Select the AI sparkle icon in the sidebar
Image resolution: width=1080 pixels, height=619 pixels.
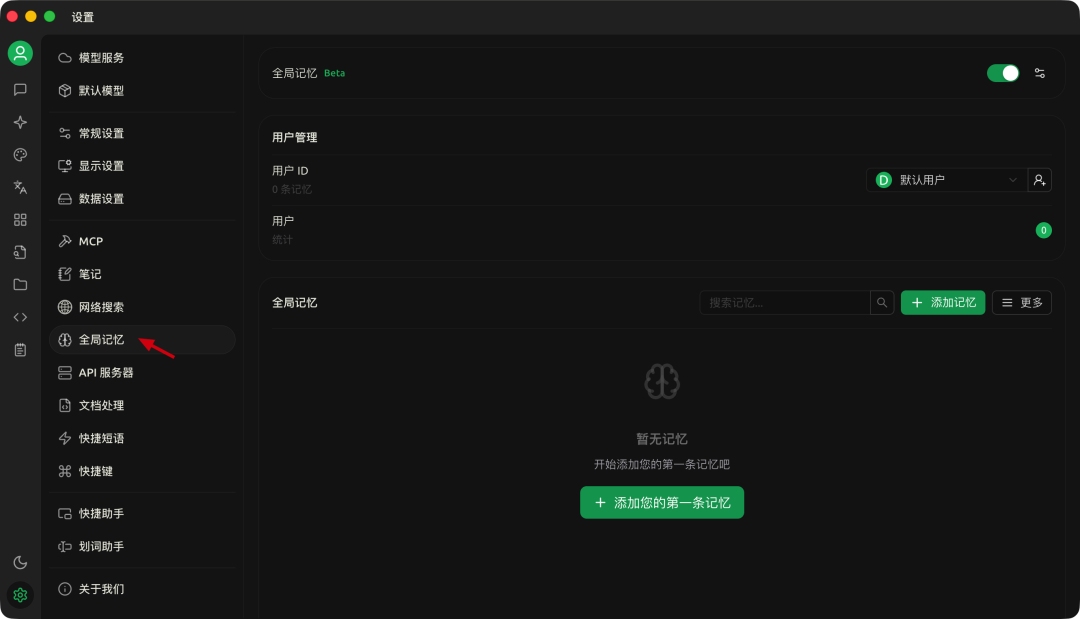20,122
